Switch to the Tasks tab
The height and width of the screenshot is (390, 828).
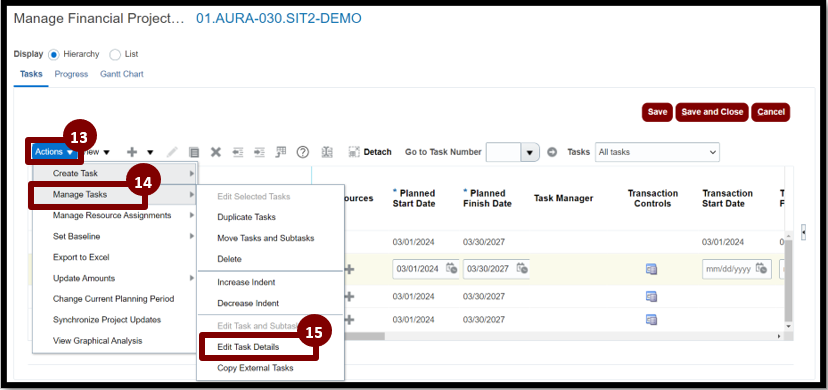(x=31, y=74)
